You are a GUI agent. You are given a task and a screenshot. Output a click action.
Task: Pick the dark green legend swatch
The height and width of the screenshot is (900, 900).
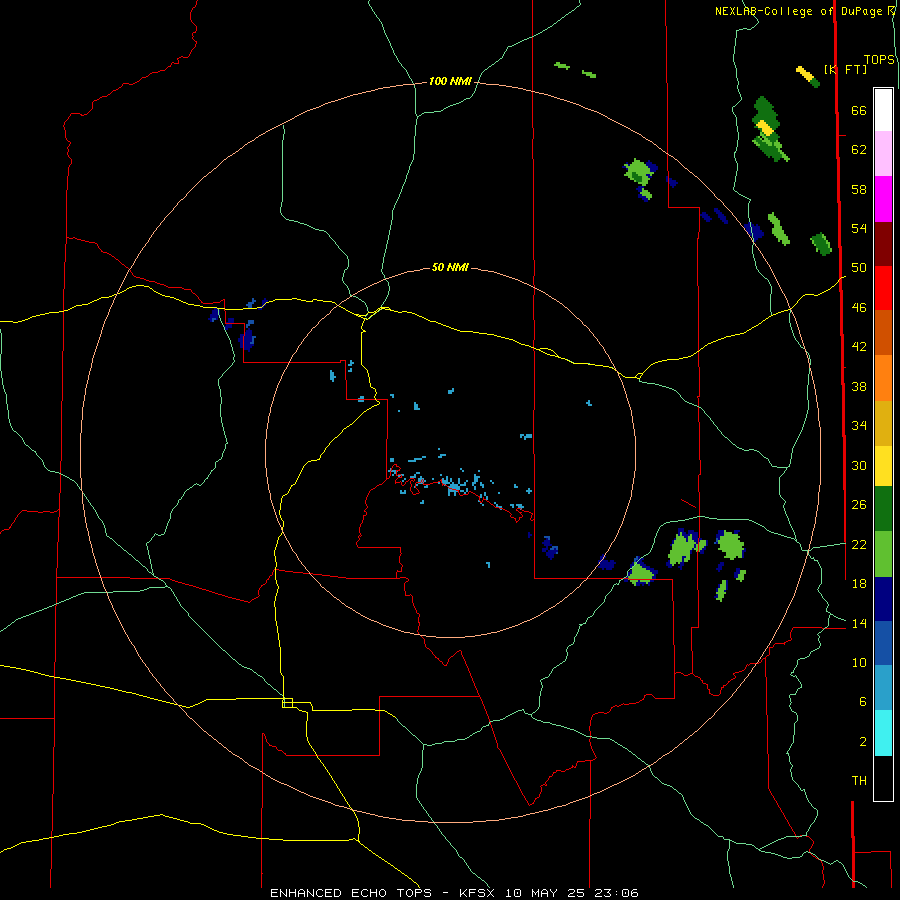tap(883, 509)
